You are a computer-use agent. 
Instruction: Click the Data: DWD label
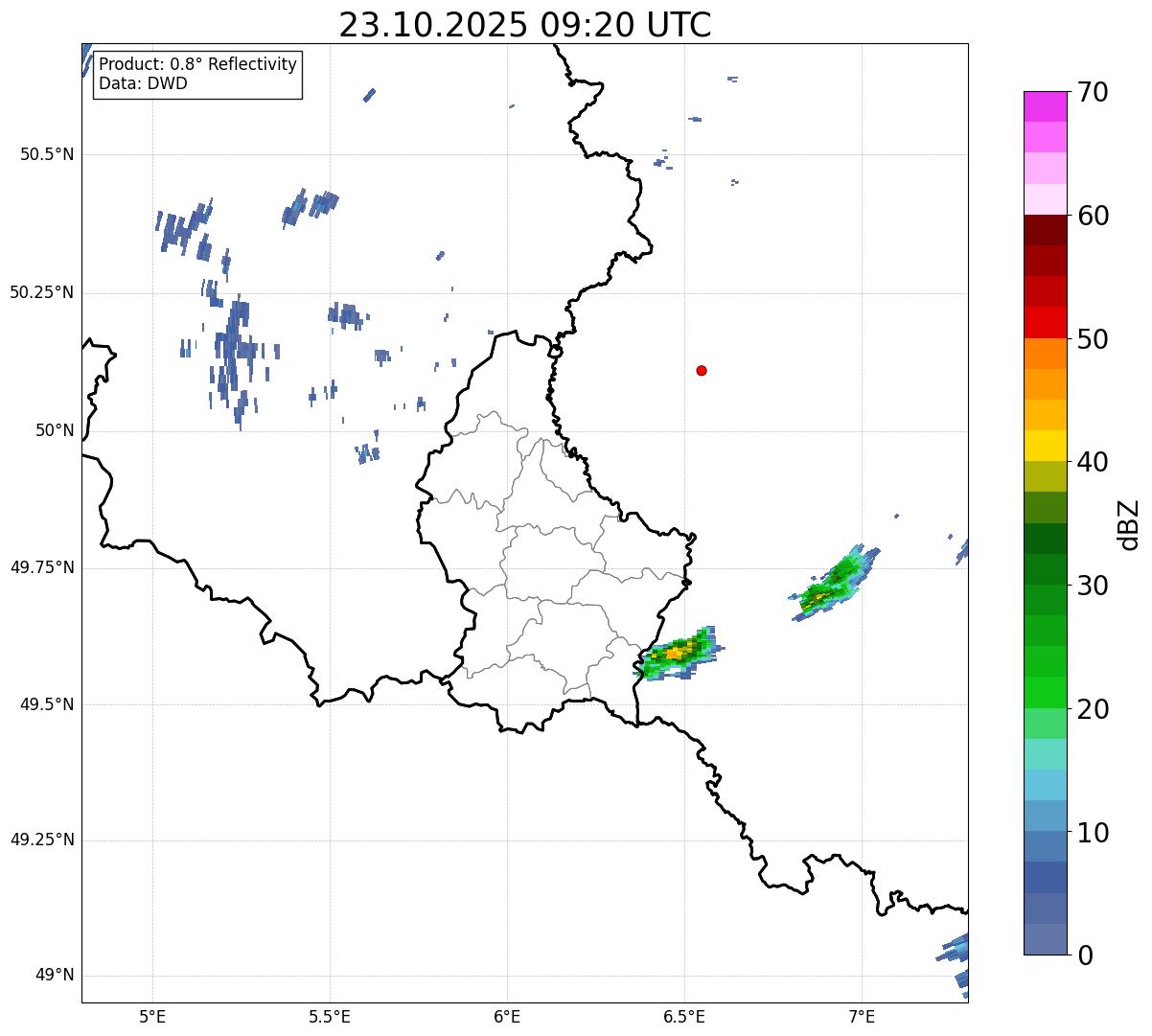(143, 83)
